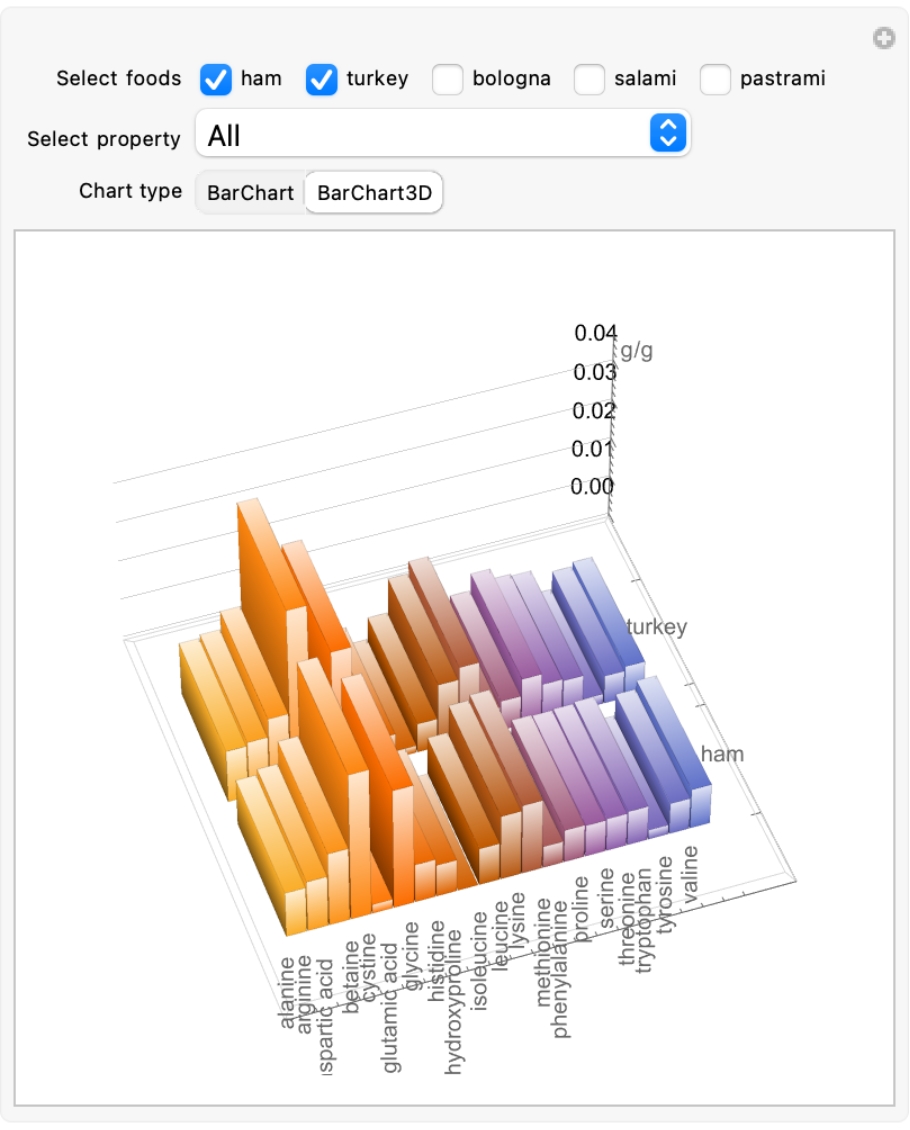Viewport: 910px width, 1130px height.
Task: Select the BarChart3D chart type
Action: (x=374, y=192)
